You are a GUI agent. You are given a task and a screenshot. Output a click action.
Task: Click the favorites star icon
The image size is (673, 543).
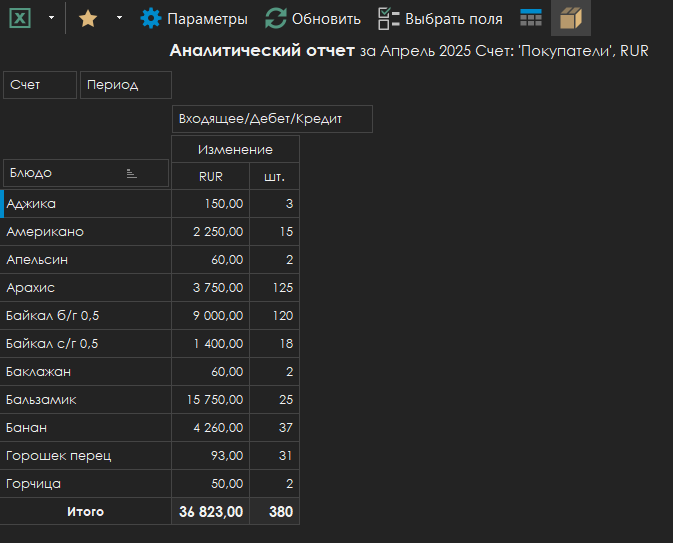coord(88,18)
